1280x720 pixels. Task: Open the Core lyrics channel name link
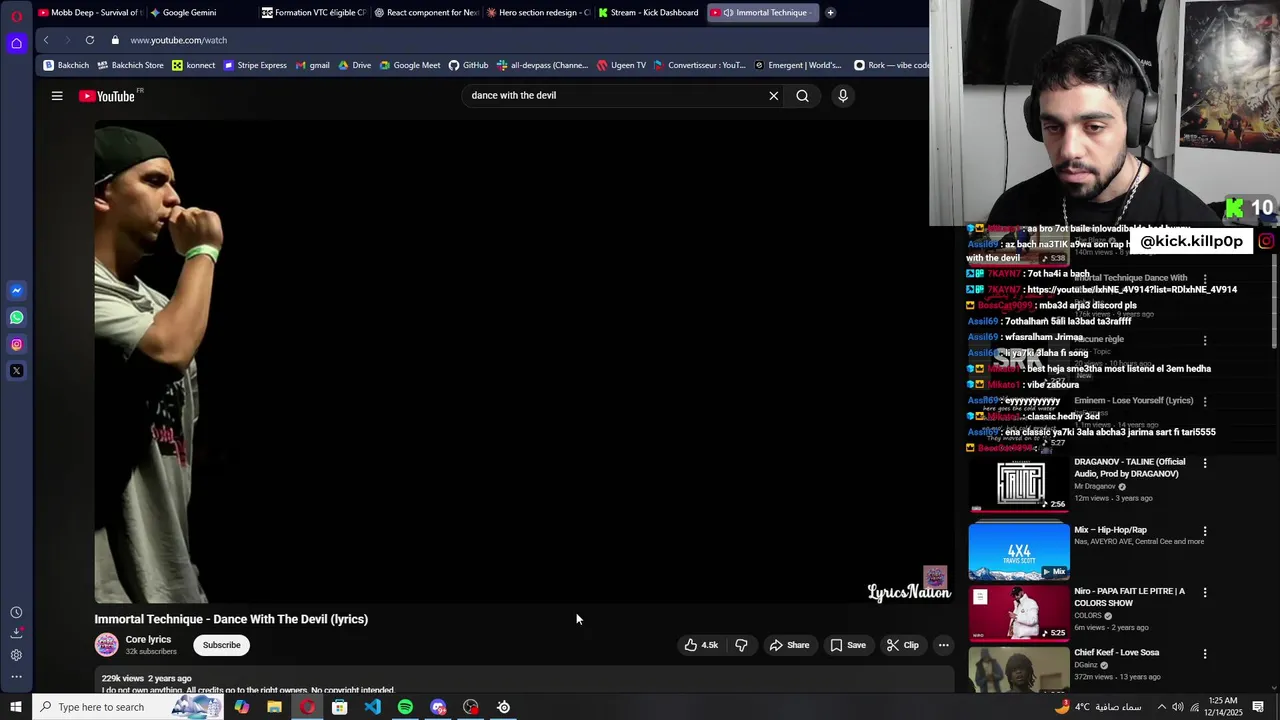pyautogui.click(x=148, y=640)
